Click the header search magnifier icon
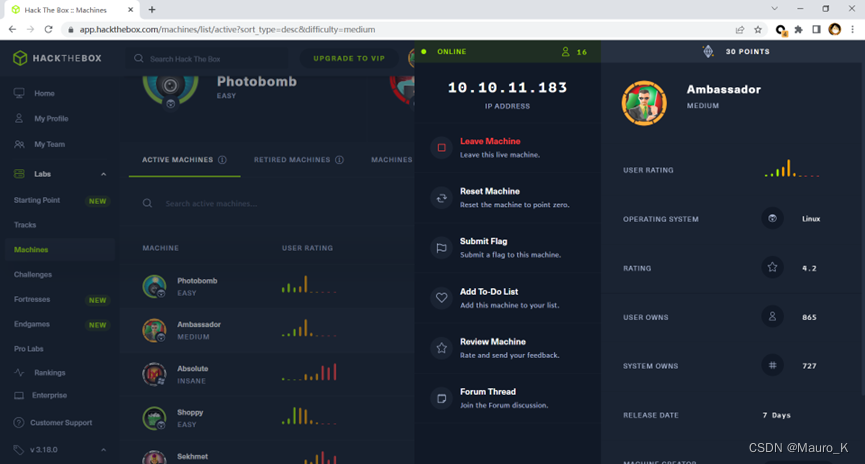 point(139,58)
